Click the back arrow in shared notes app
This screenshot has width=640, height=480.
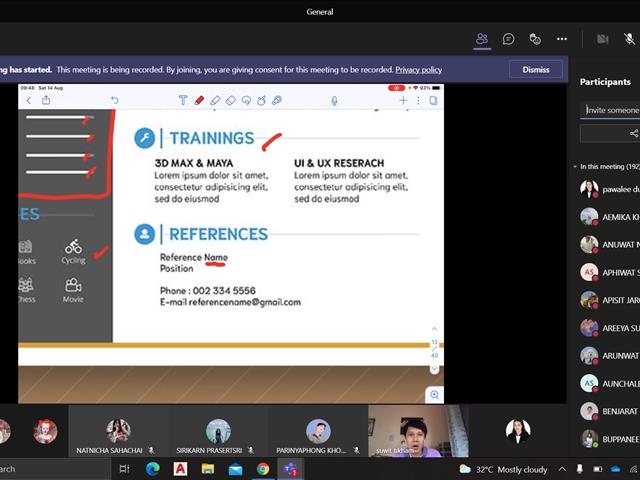(x=29, y=100)
